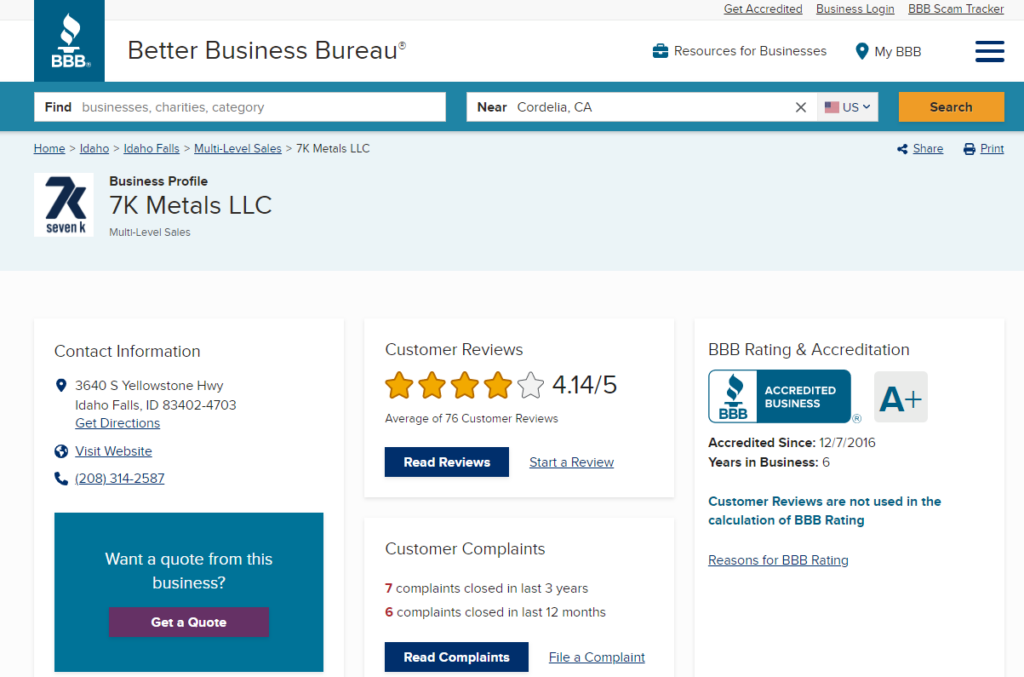Go to the Multi-Level Sales breadcrumb
1024x677 pixels.
(x=238, y=149)
